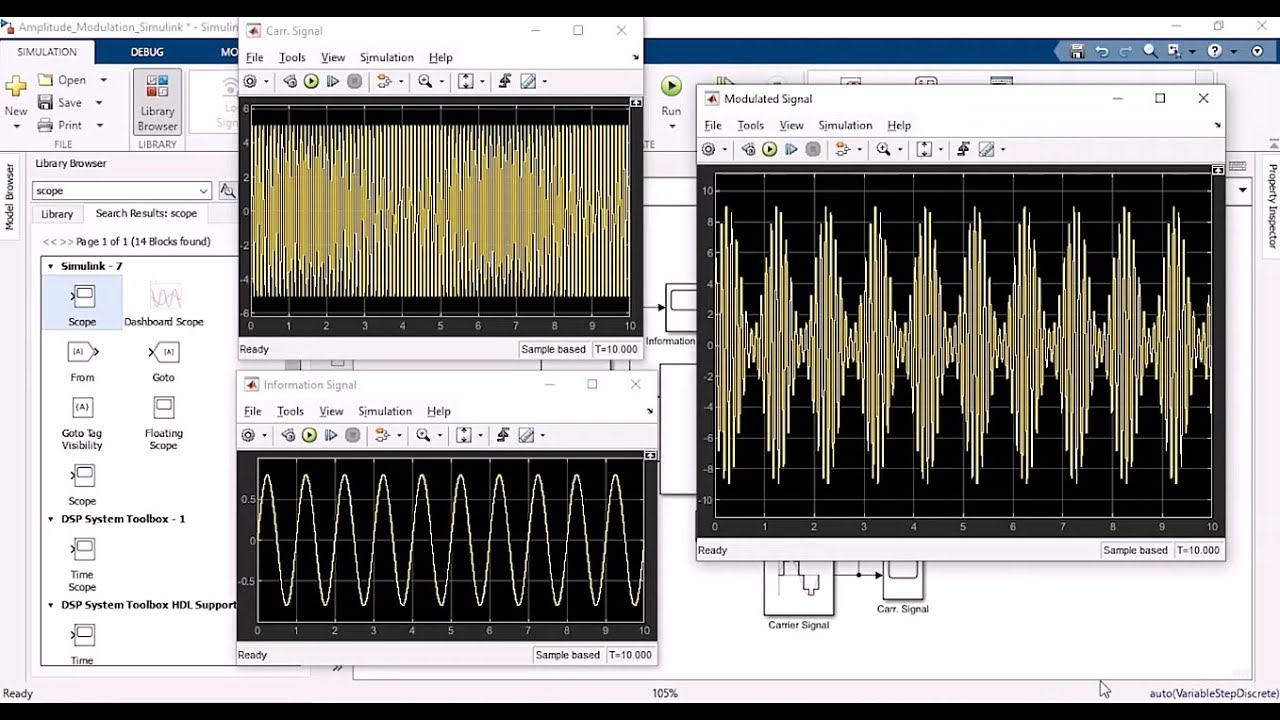Open File menu in Modulated Signal window

712,125
